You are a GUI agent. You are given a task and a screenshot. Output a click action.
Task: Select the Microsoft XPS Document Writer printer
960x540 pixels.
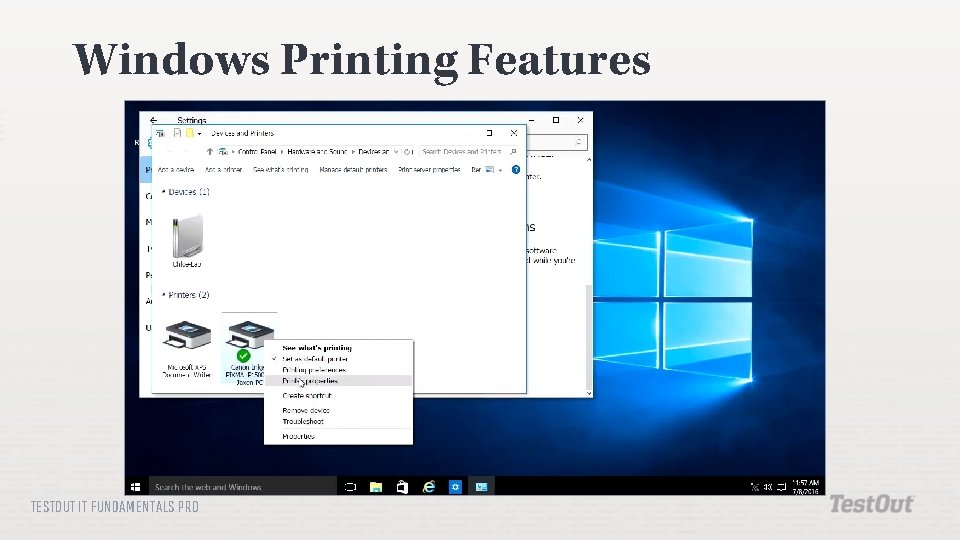(187, 349)
